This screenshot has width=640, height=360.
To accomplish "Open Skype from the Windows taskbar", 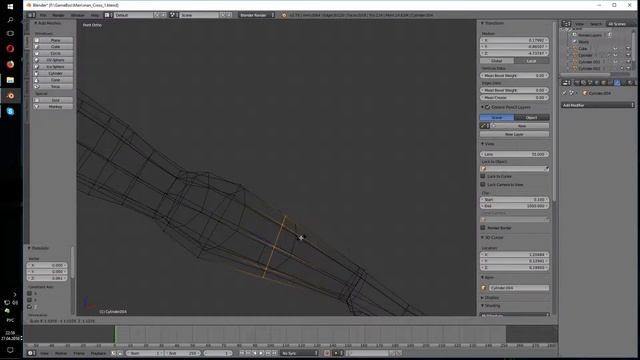I will coord(10,111).
